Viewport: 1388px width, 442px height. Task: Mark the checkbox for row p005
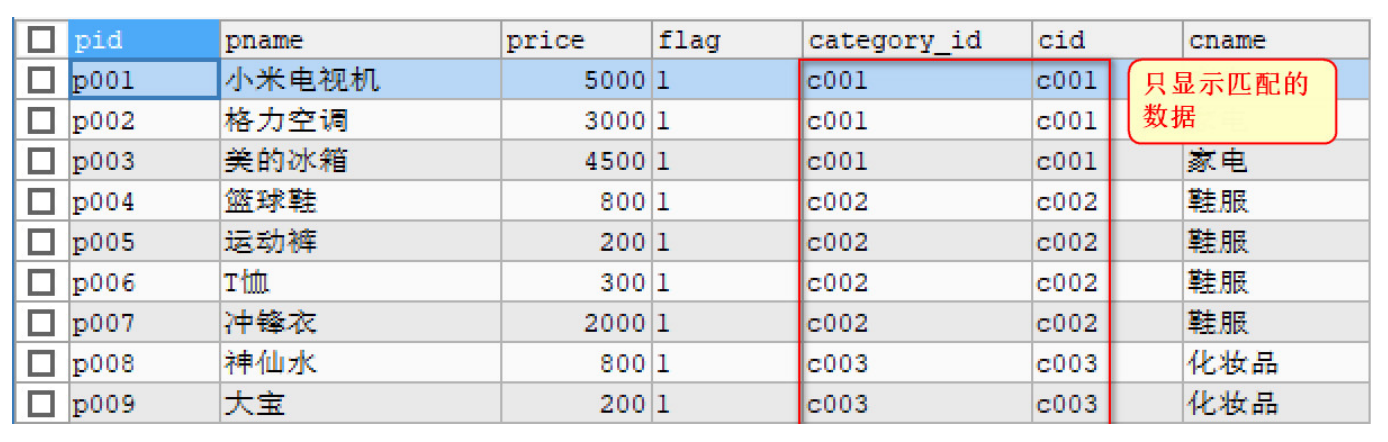point(41,242)
